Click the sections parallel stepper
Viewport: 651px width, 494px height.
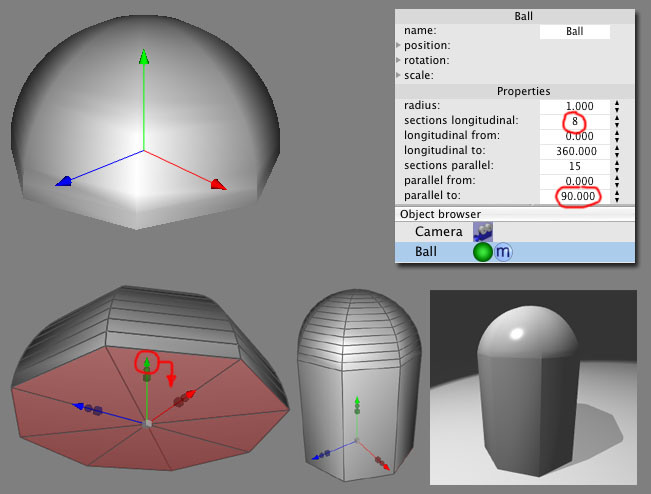(617, 166)
